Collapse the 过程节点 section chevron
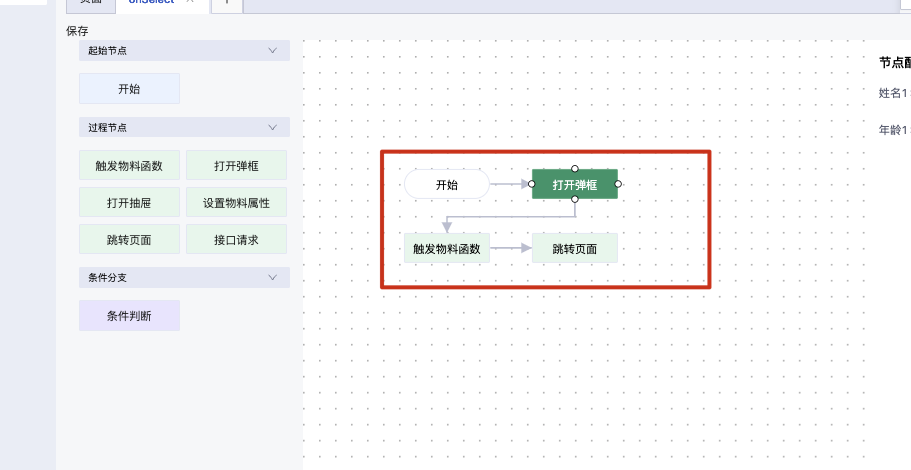The height and width of the screenshot is (470, 911). click(272, 127)
